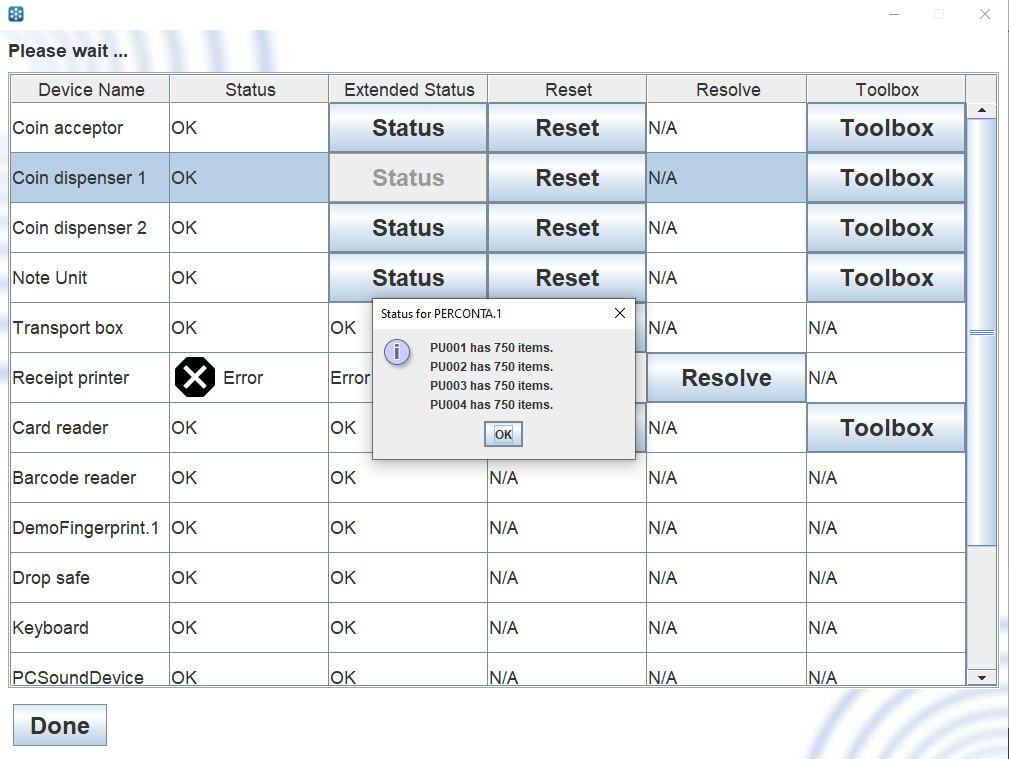Click the Extended Status column header
Screen dimensions: 1009x759
point(409,90)
